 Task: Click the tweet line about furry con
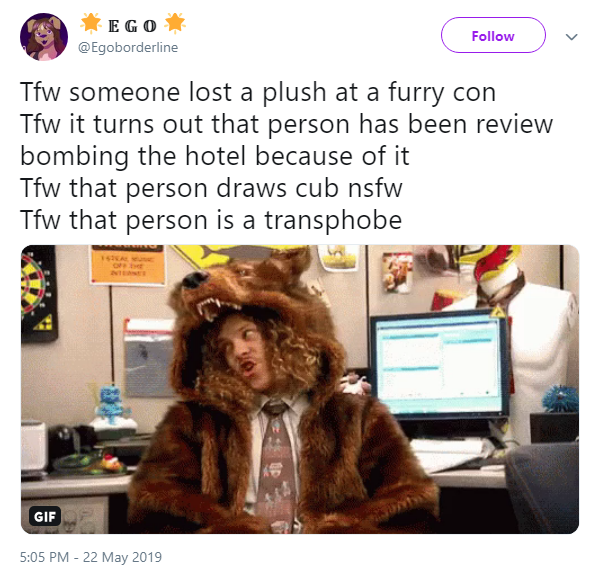[x=258, y=92]
